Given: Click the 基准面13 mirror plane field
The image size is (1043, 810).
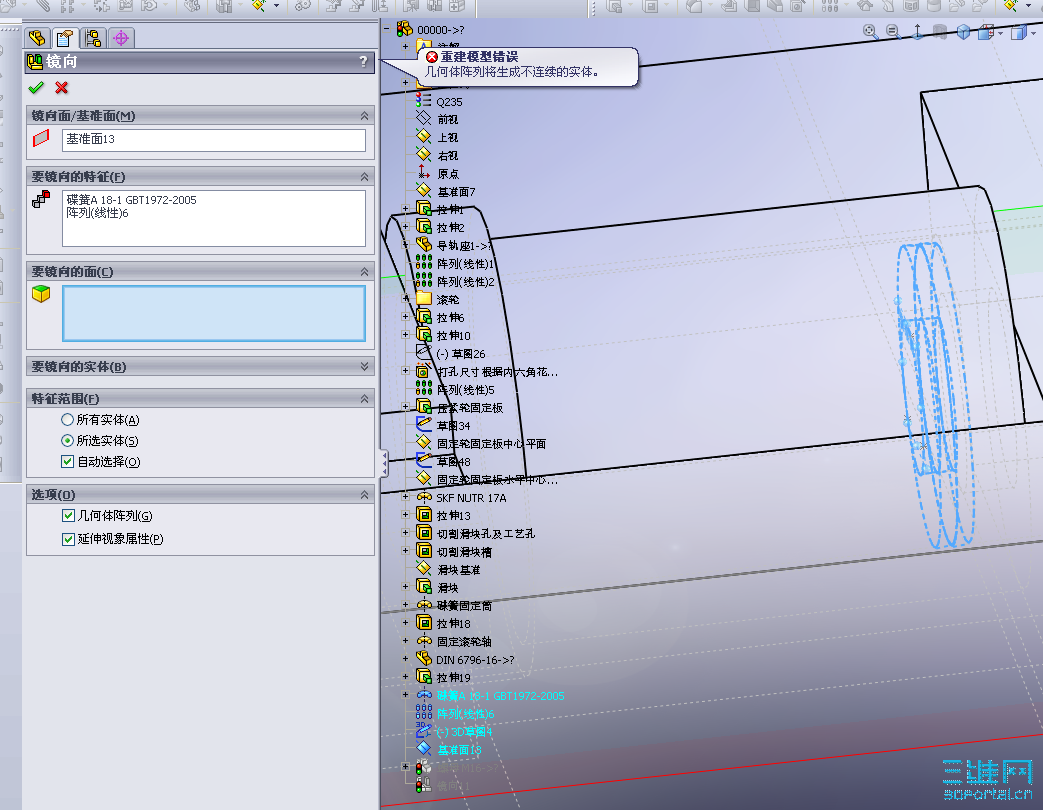Looking at the screenshot, I should (x=214, y=140).
